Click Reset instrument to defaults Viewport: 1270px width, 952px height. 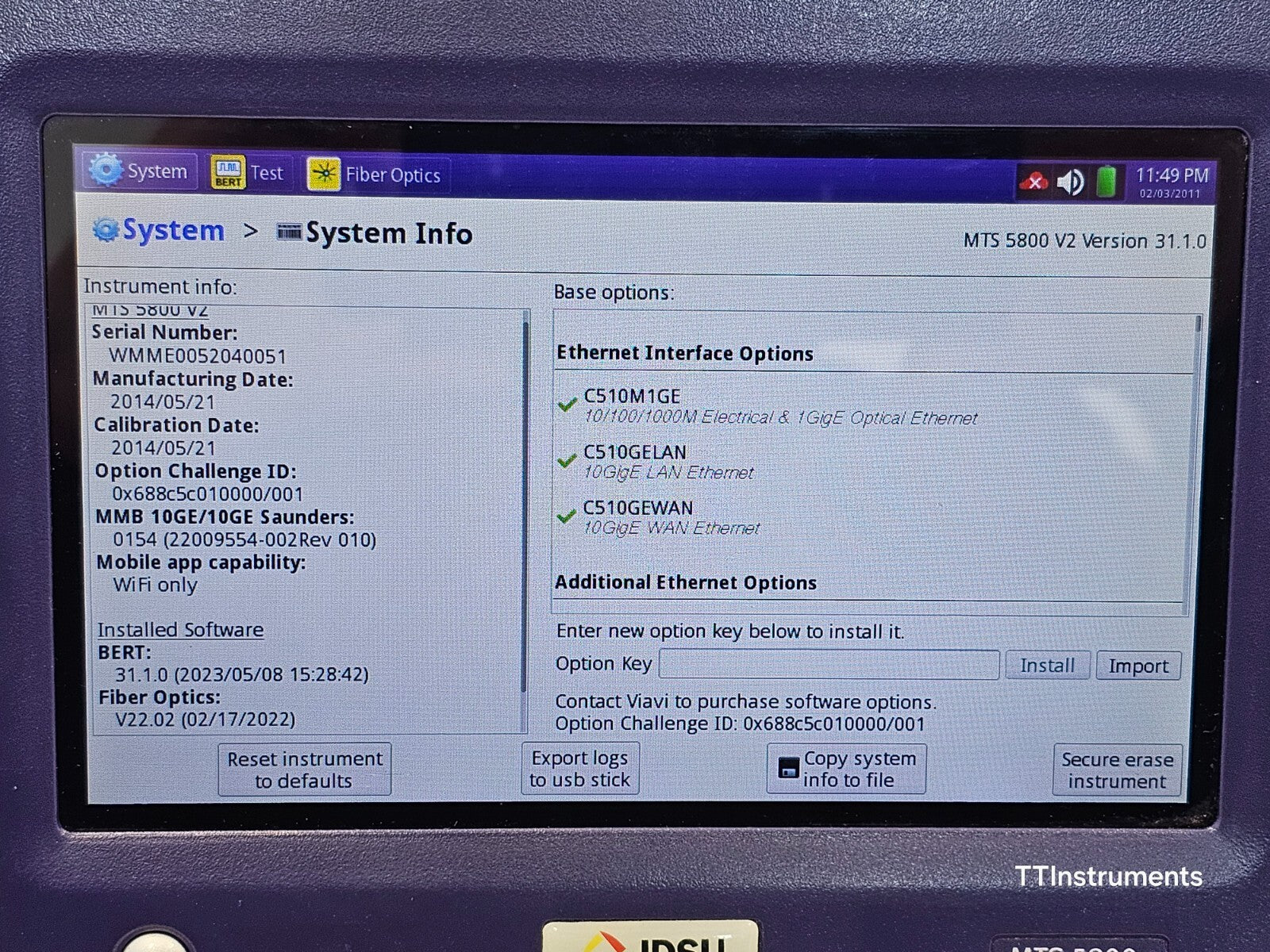coord(305,770)
